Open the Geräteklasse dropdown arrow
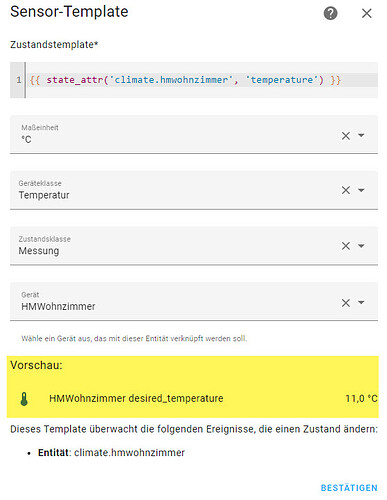387x500 pixels. [361, 190]
